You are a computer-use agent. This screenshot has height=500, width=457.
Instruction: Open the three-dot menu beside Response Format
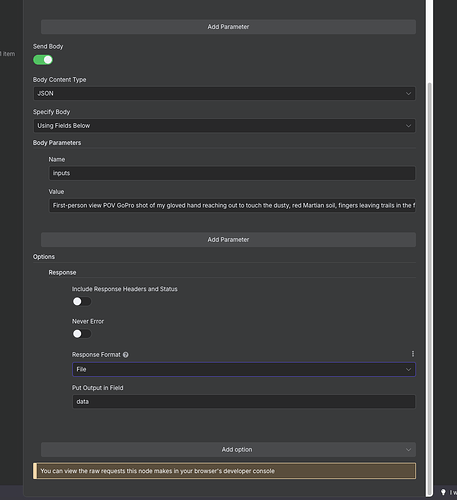[x=413, y=354]
